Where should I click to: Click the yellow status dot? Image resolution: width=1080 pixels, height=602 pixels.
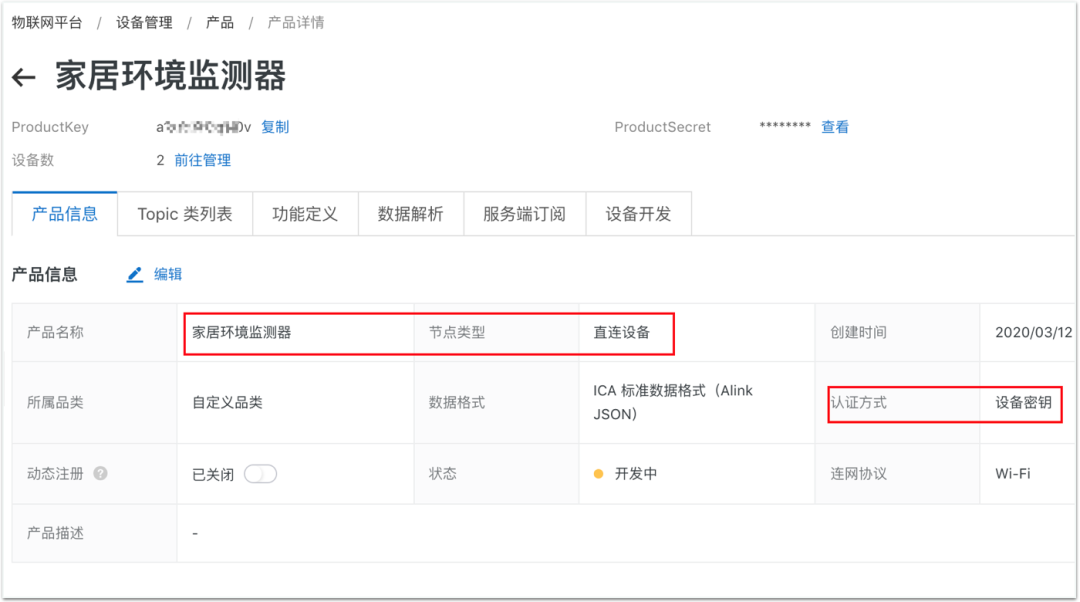599,474
